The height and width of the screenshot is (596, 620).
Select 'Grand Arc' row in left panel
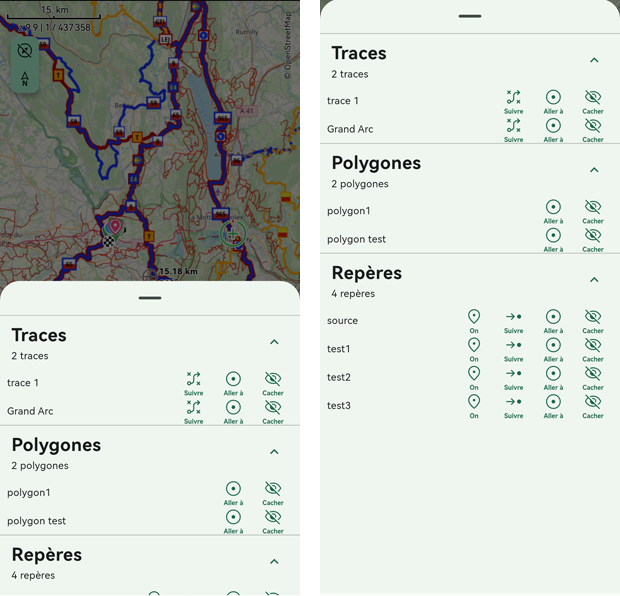150,411
